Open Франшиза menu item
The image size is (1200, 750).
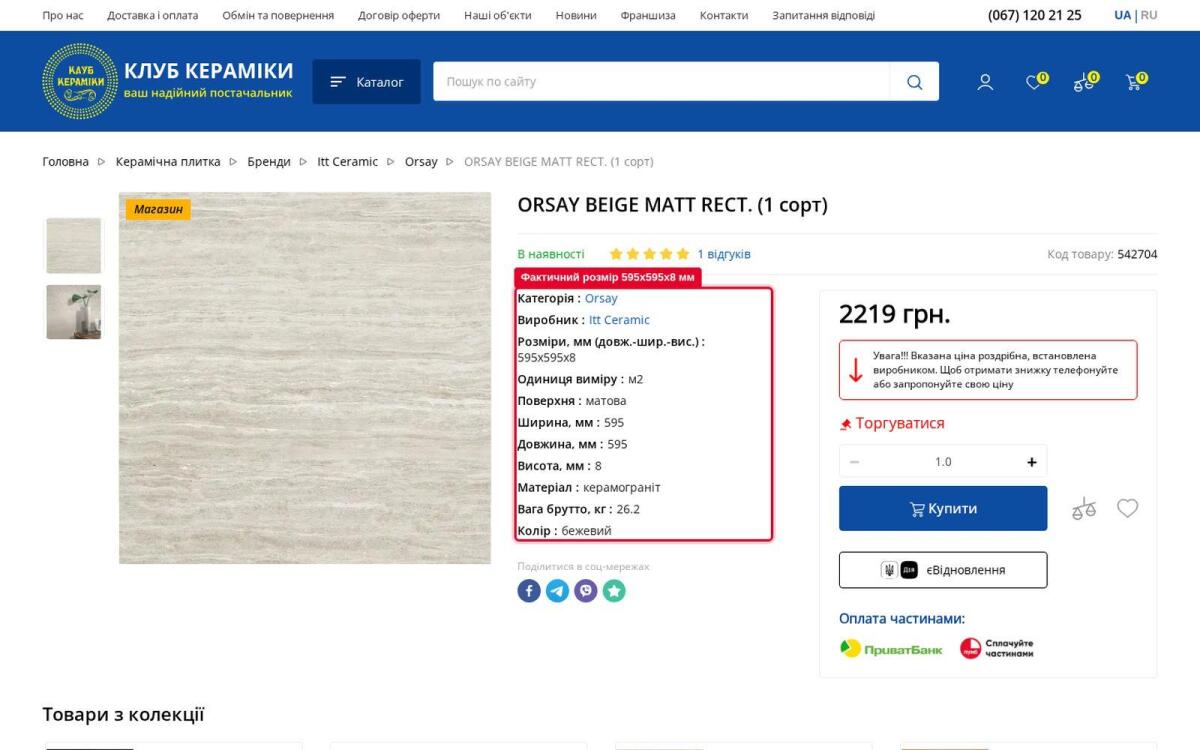point(648,15)
